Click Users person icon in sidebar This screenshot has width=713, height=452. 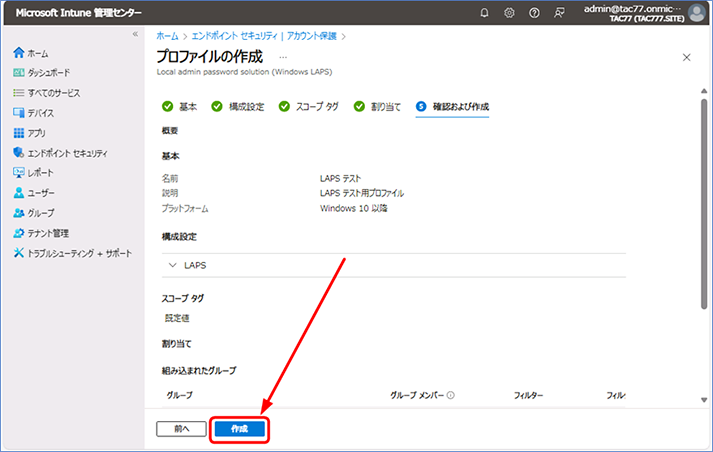click(19, 193)
